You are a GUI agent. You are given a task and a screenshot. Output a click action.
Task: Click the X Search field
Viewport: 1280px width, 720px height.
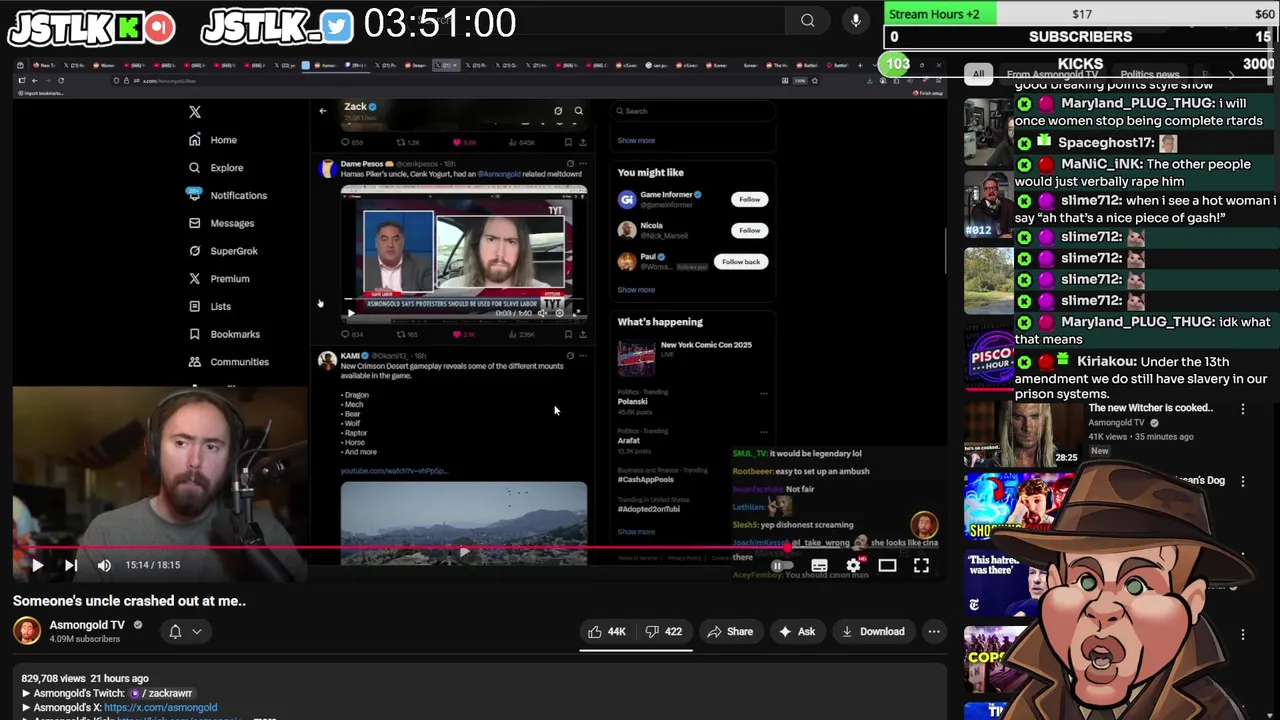point(692,111)
